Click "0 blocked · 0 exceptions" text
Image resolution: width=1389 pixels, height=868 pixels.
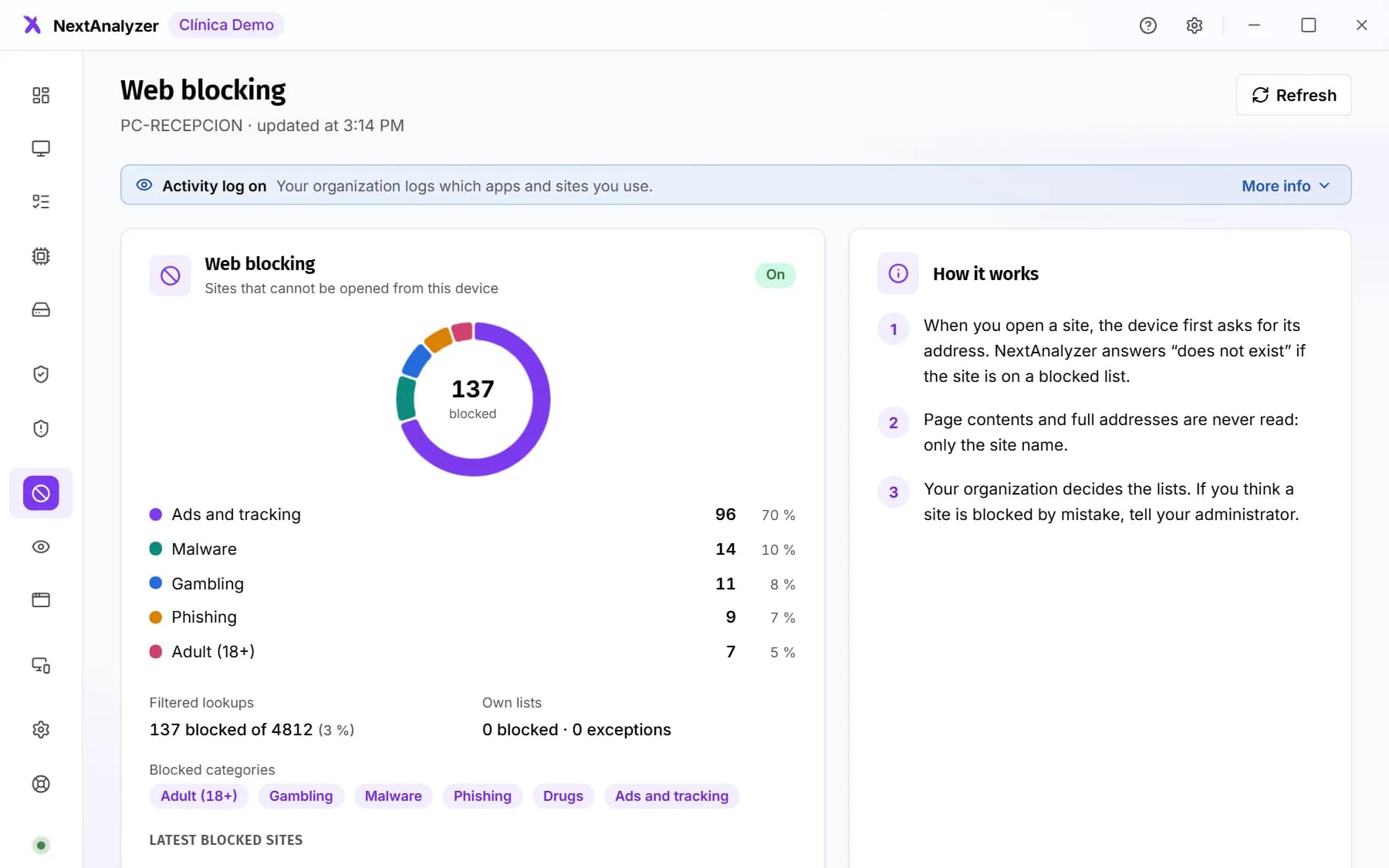click(576, 730)
